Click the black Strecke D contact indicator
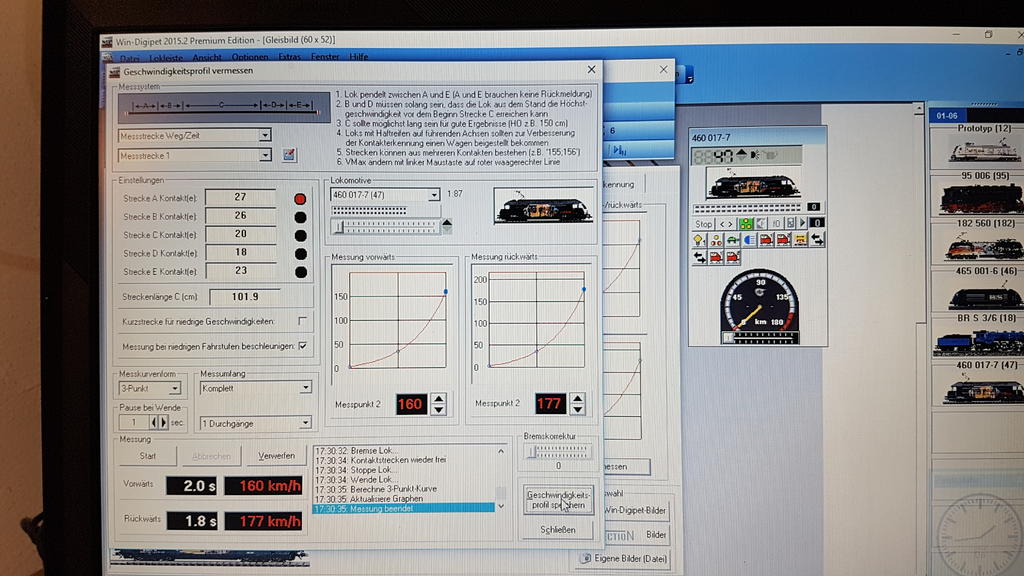 pyautogui.click(x=300, y=254)
